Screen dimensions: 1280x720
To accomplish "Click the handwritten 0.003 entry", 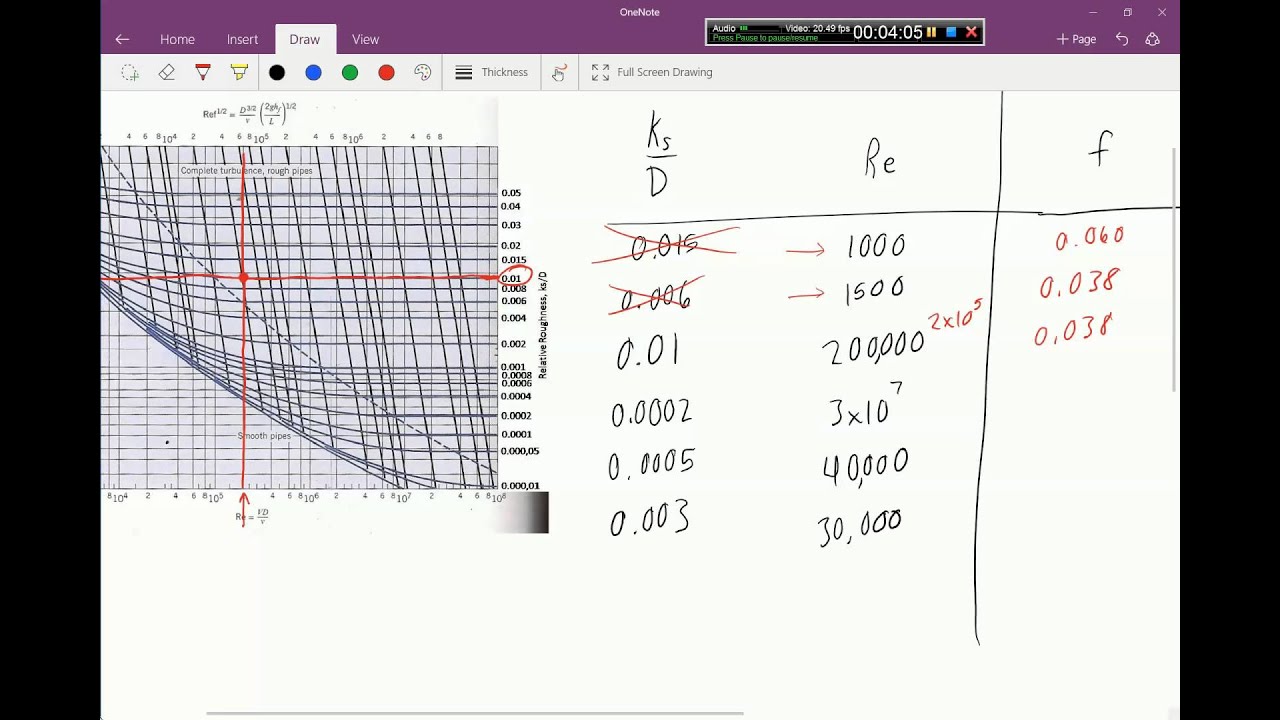I will 650,520.
